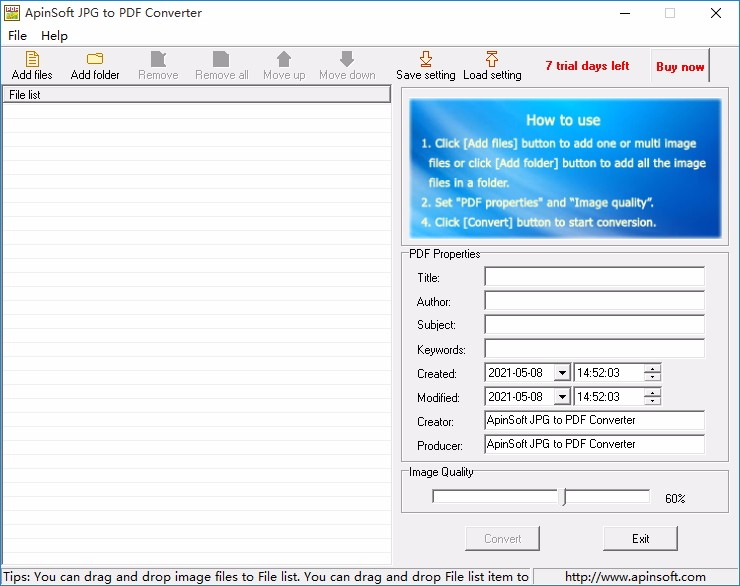740x586 pixels.
Task: Increase the Created time with up spinner
Action: tap(652, 368)
